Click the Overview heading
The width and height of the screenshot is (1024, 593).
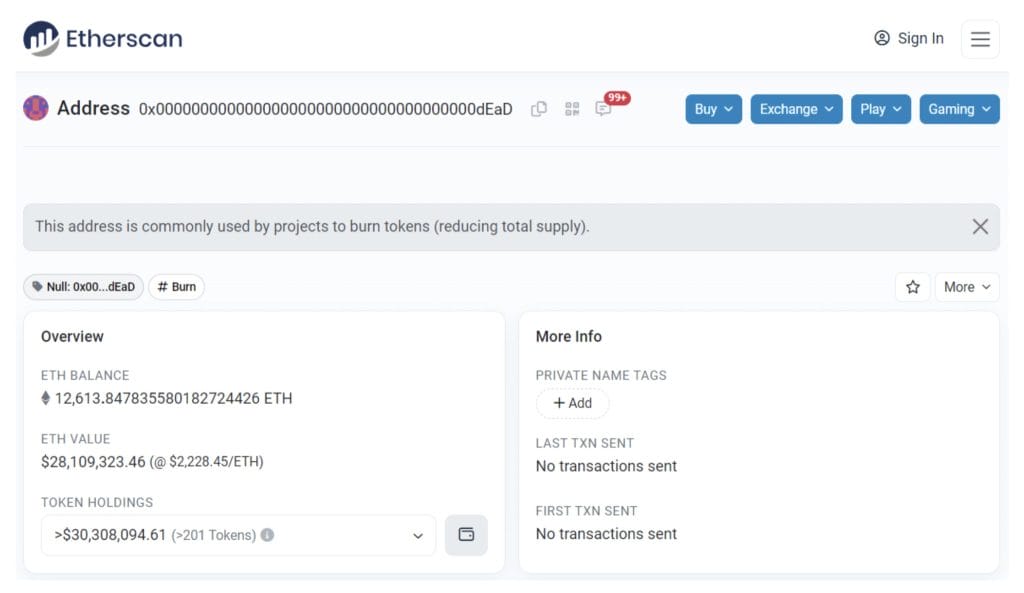tap(72, 336)
